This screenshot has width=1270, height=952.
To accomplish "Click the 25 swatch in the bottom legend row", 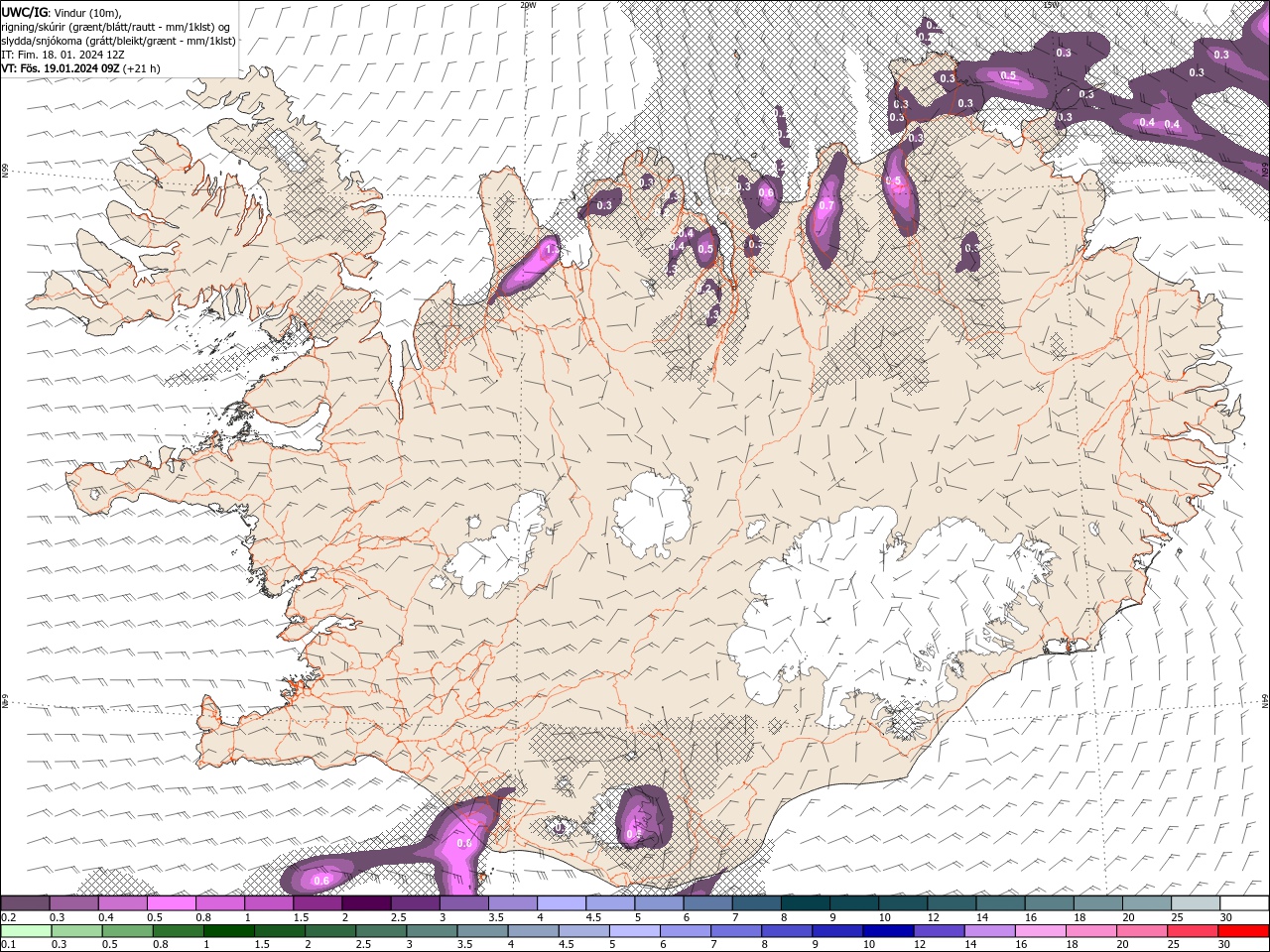I will tap(1193, 931).
